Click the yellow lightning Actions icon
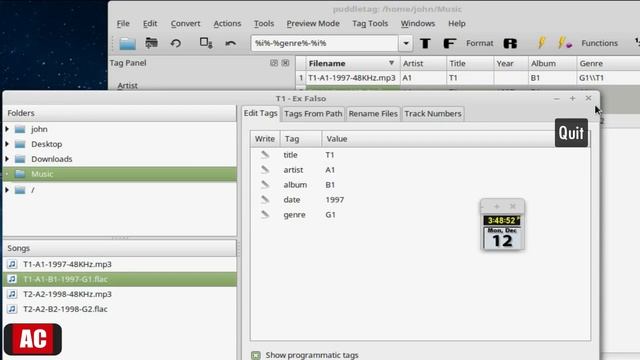 [x=541, y=43]
